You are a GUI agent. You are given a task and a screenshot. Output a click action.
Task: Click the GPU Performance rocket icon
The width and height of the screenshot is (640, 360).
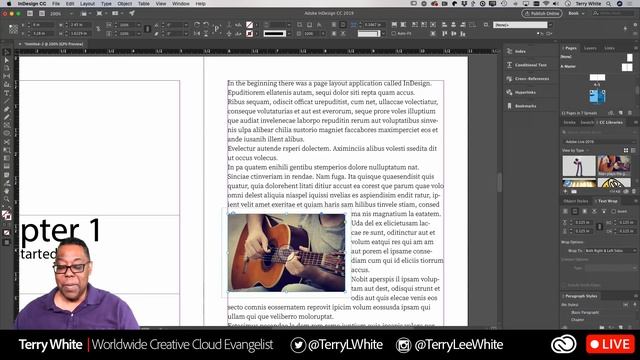click(x=132, y=13)
